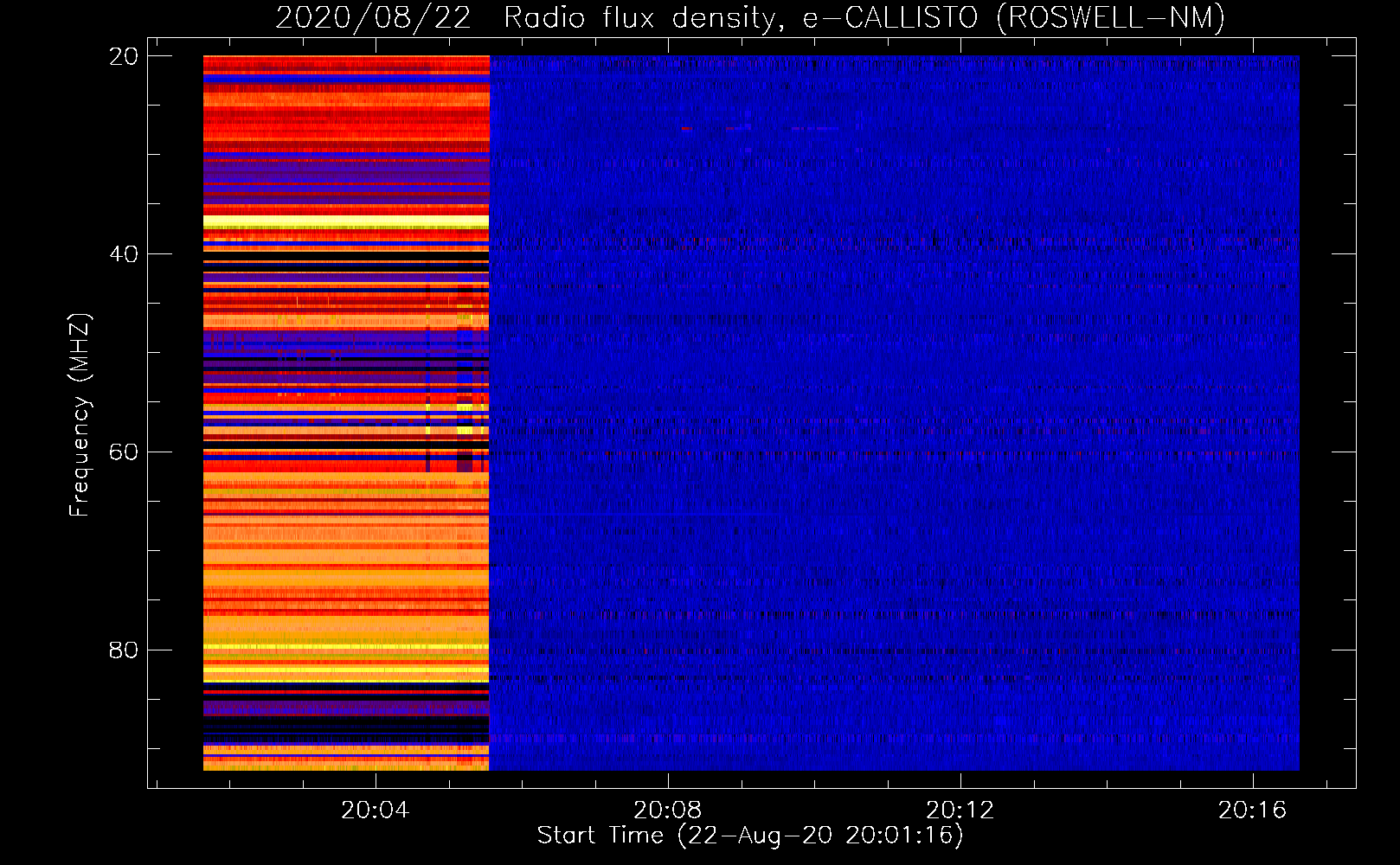Viewport: 1400px width, 865px height.
Task: Click the date '2020/08/22' in the title
Action: point(374,17)
